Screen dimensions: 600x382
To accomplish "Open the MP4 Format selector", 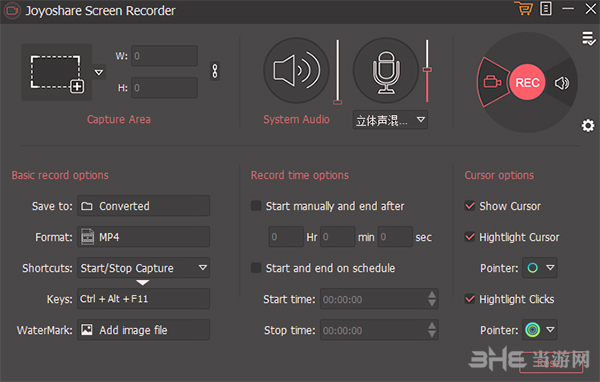I will (143, 237).
